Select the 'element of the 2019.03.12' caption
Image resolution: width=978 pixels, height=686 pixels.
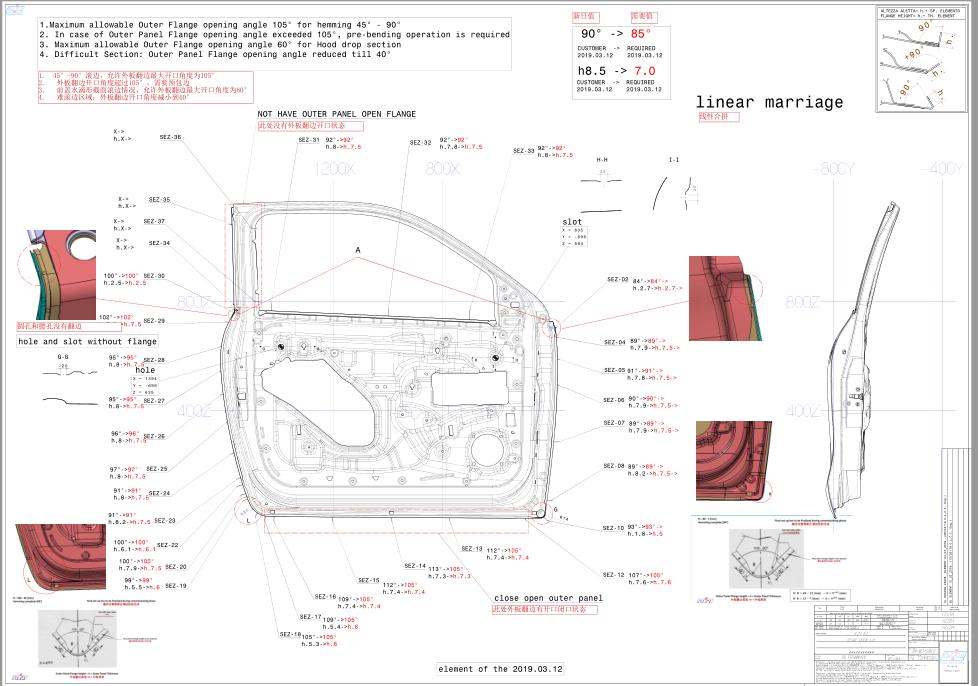pos(501,668)
